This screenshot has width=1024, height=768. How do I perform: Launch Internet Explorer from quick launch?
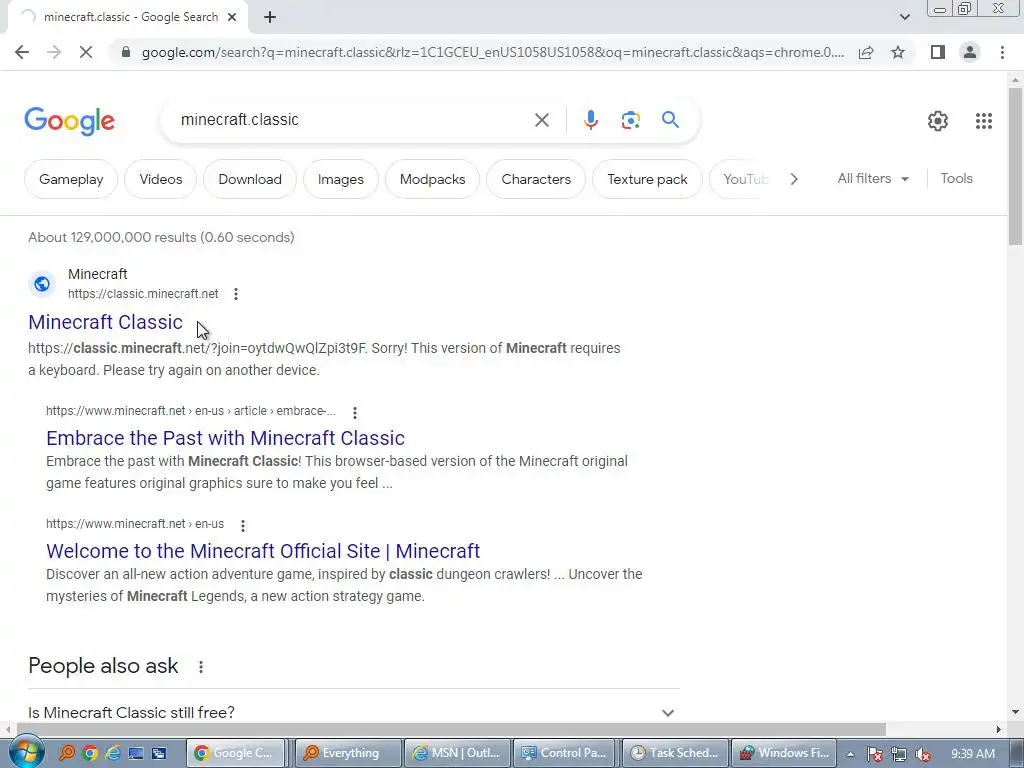pos(112,753)
